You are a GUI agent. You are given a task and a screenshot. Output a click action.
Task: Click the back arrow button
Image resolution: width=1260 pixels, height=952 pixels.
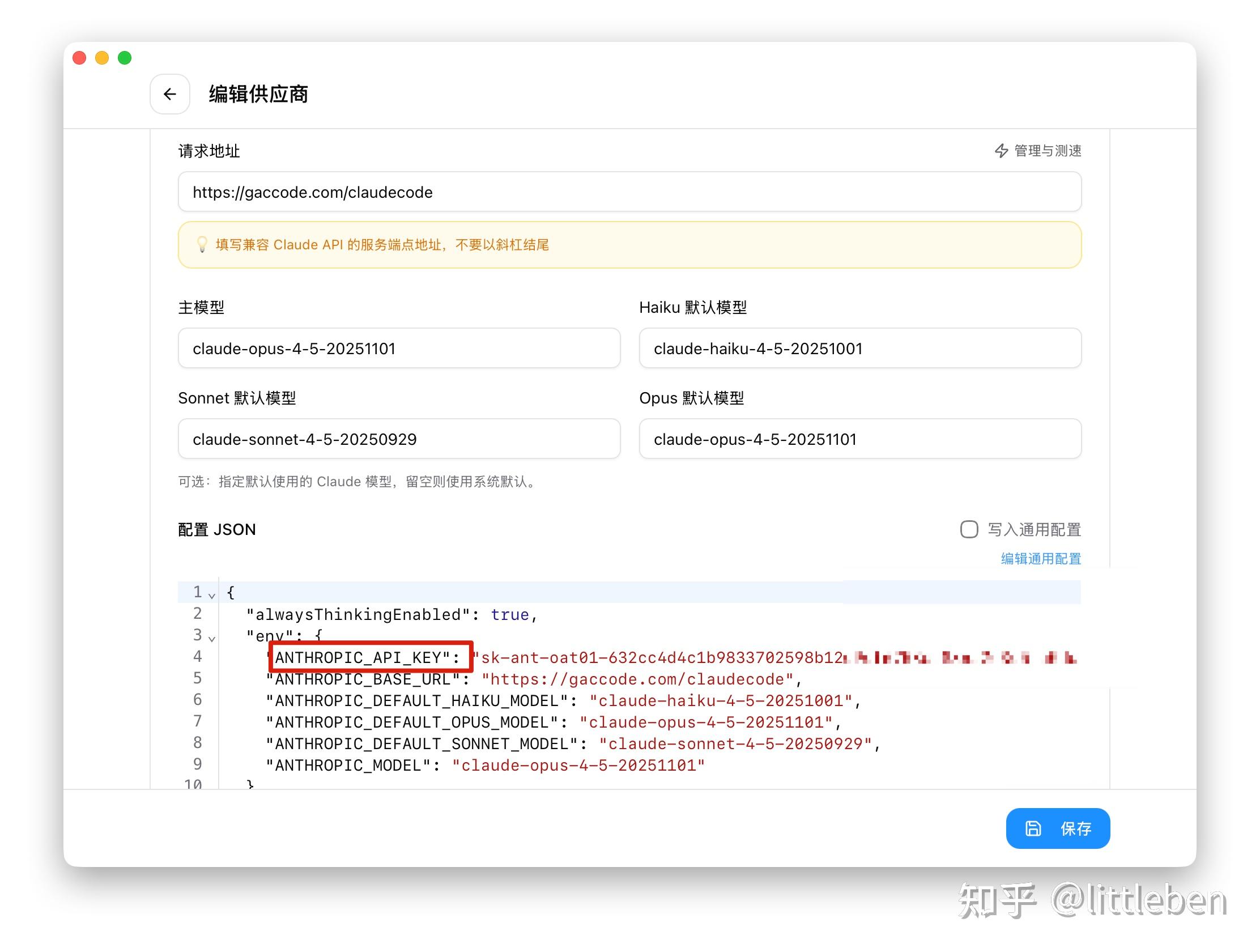(170, 94)
